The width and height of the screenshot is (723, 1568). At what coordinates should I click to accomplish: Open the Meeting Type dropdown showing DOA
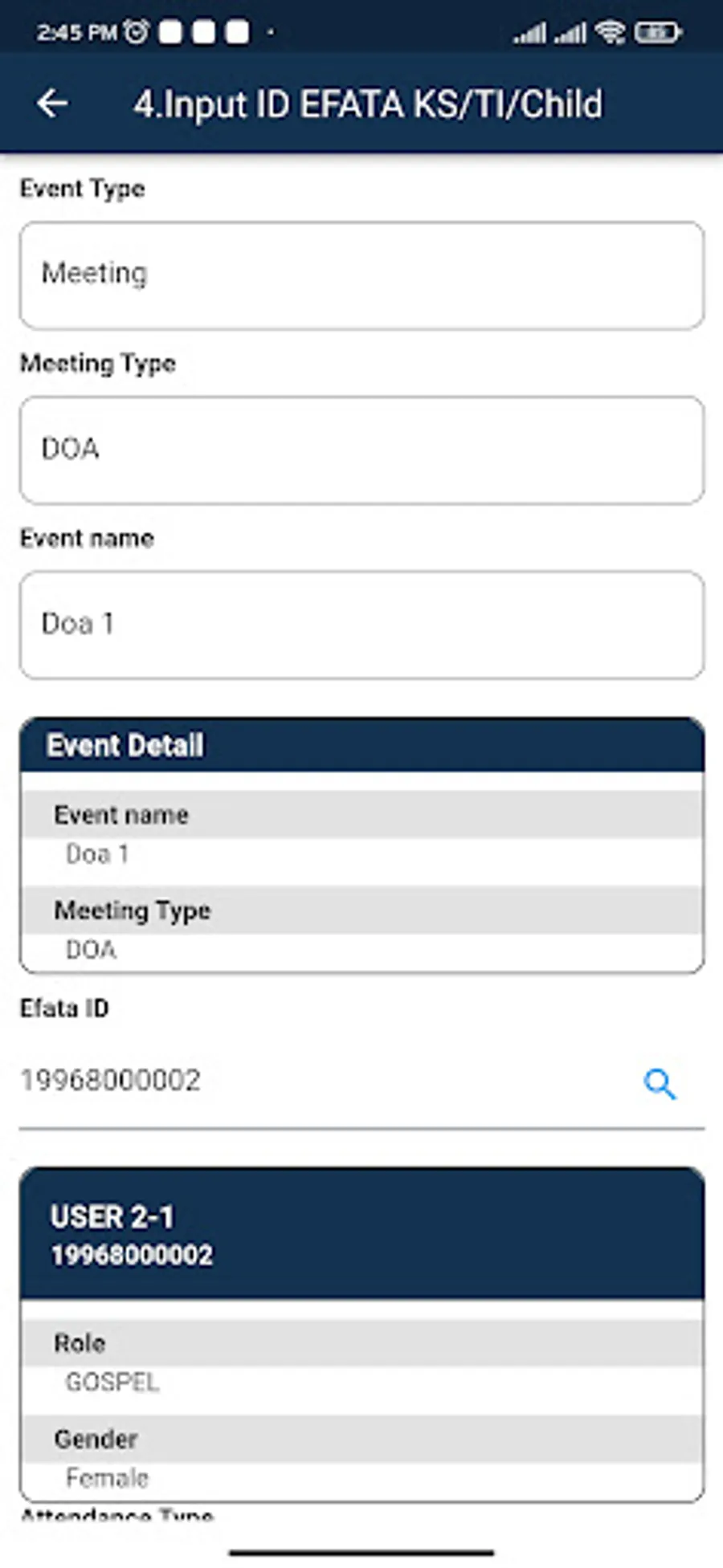361,450
